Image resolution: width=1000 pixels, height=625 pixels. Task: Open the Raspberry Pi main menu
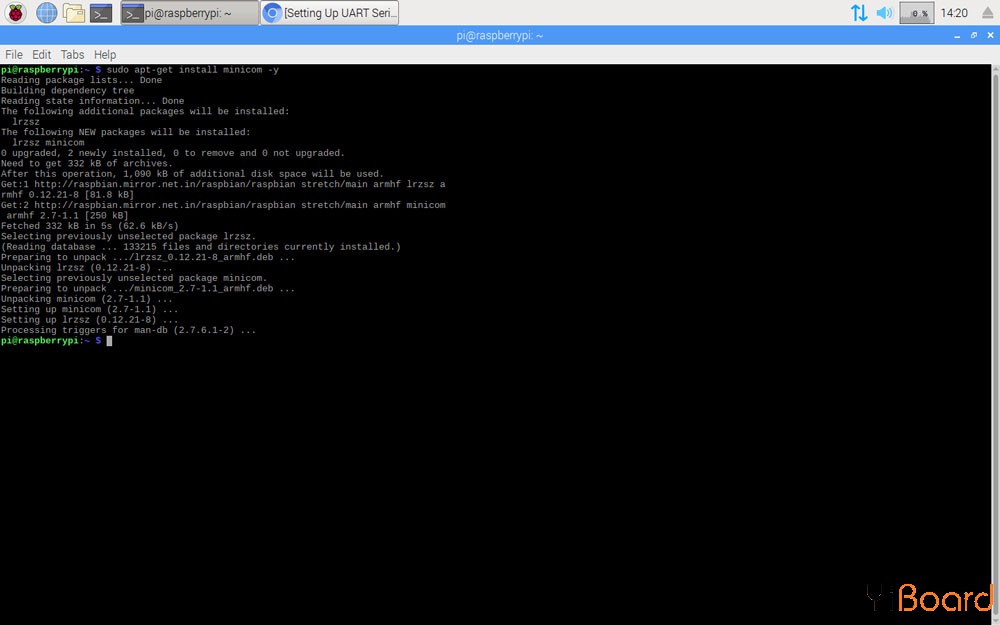tap(17, 13)
